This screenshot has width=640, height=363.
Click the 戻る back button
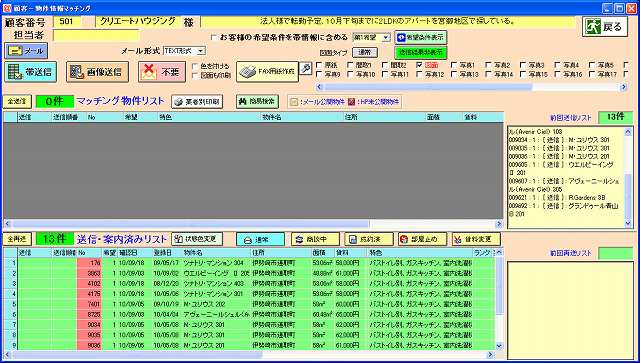(x=604, y=27)
